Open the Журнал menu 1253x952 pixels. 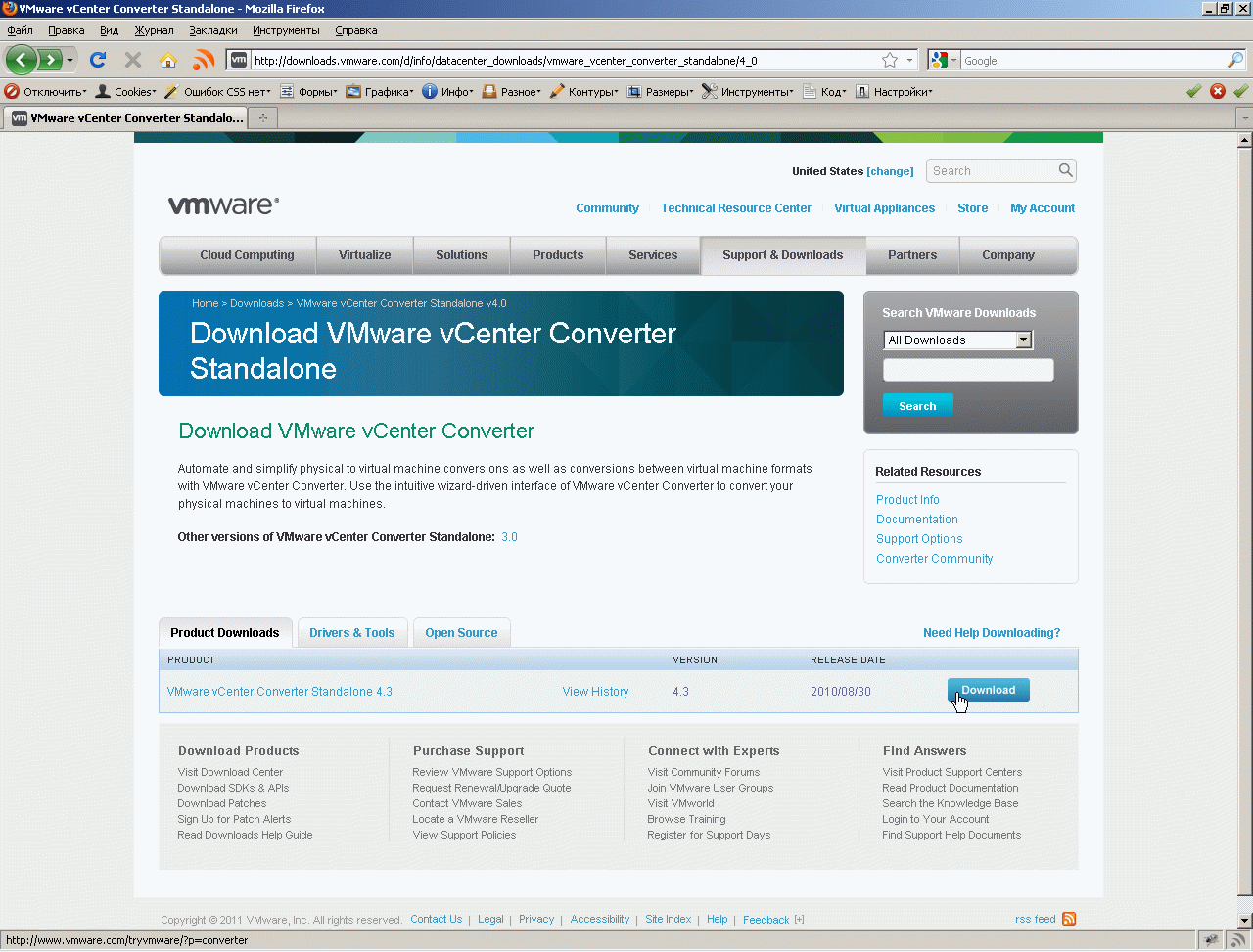(x=154, y=30)
